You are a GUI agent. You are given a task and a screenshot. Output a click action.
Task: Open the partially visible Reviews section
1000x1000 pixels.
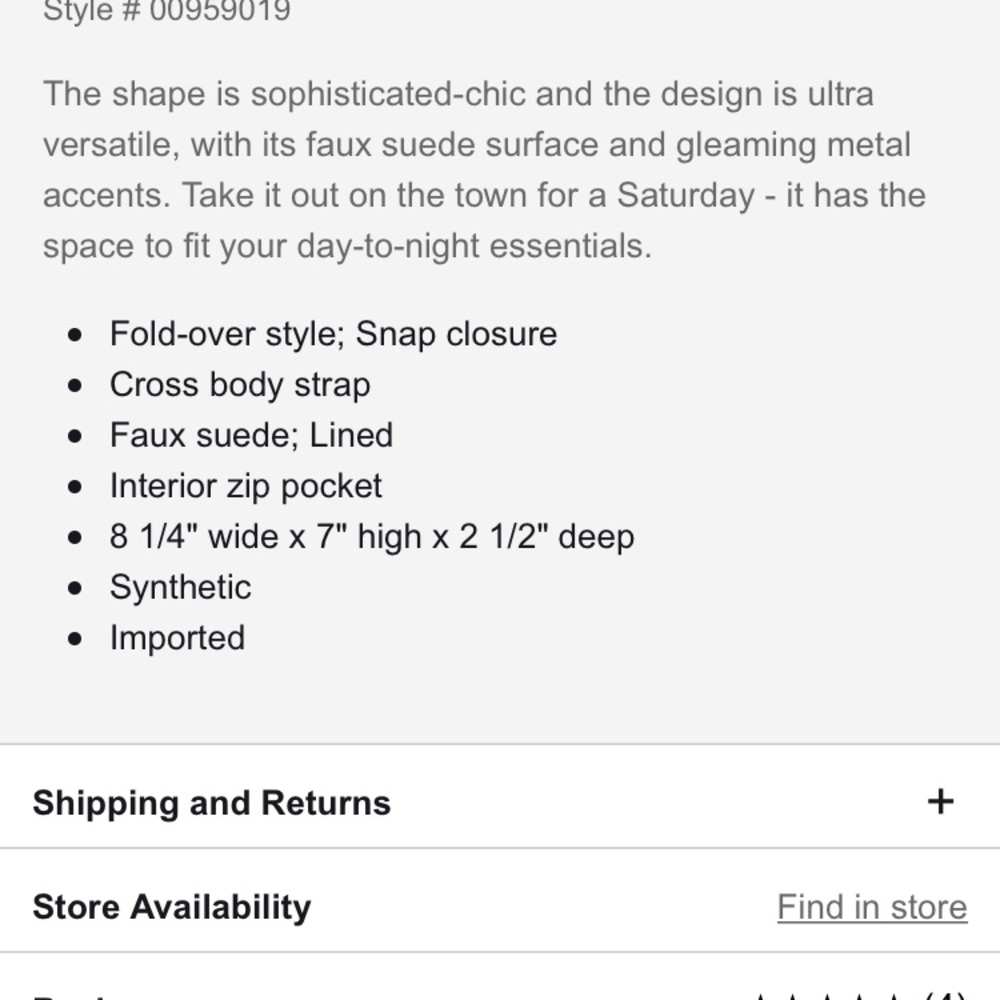point(80,994)
